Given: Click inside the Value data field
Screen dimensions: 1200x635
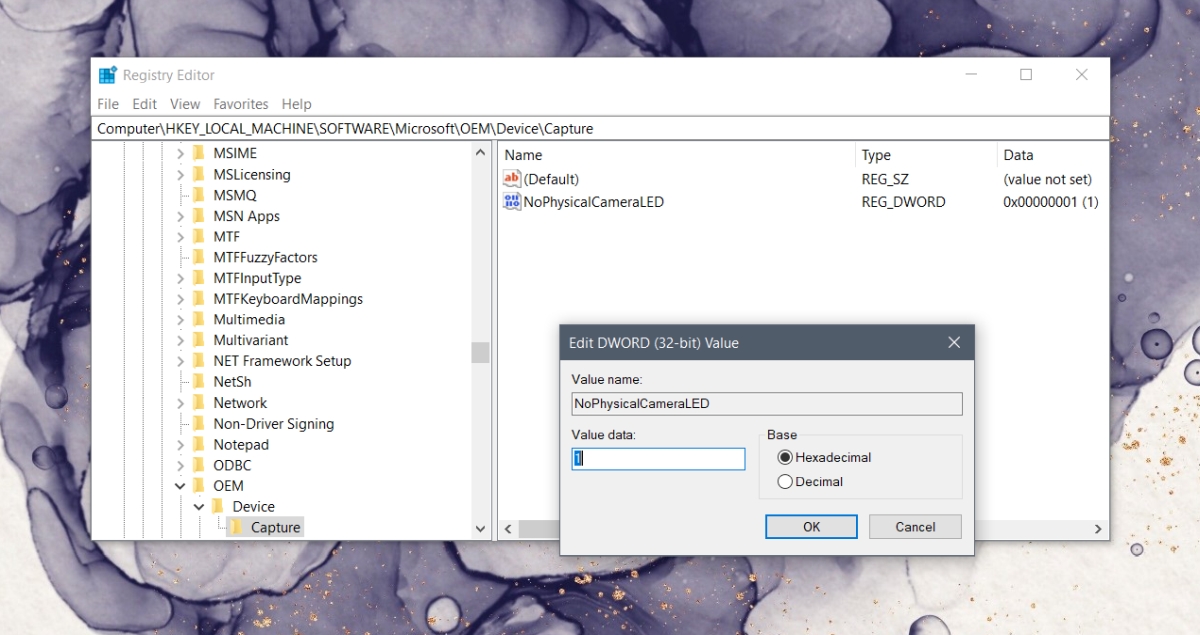Looking at the screenshot, I should point(657,458).
